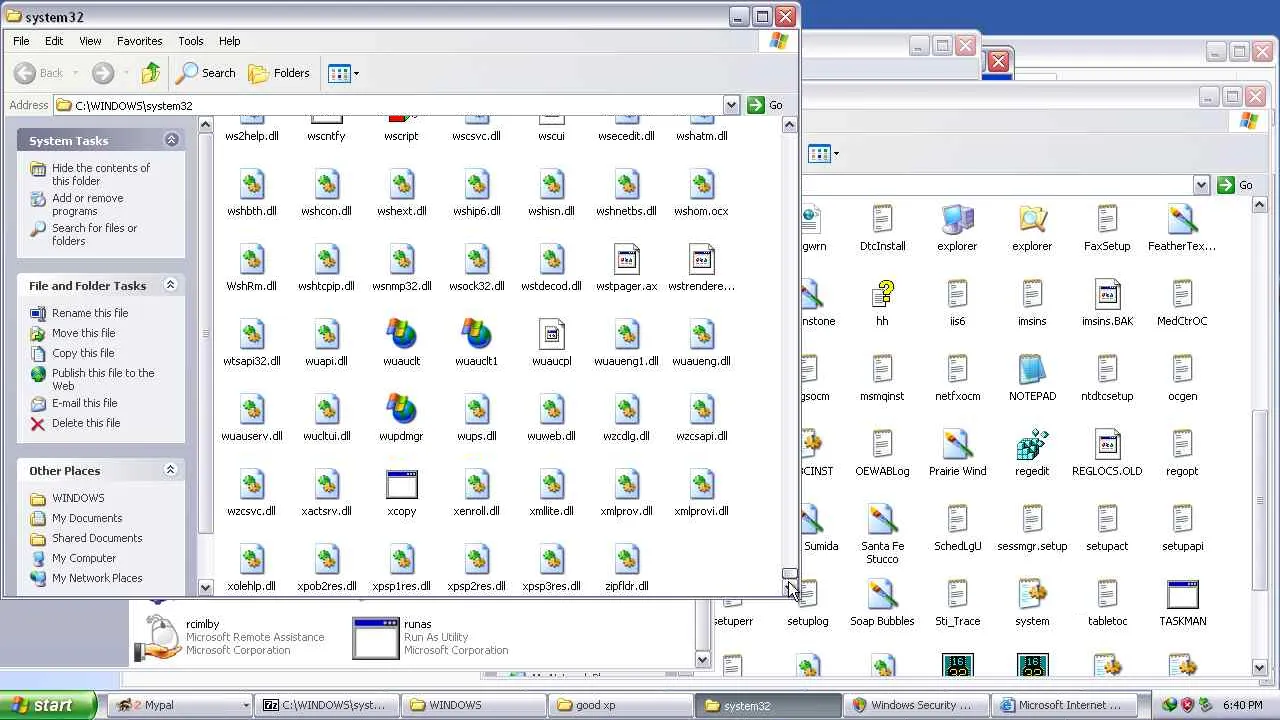Open address dropdown in the WINDOWS window
Screen dimensions: 1280x720
[1201, 185]
